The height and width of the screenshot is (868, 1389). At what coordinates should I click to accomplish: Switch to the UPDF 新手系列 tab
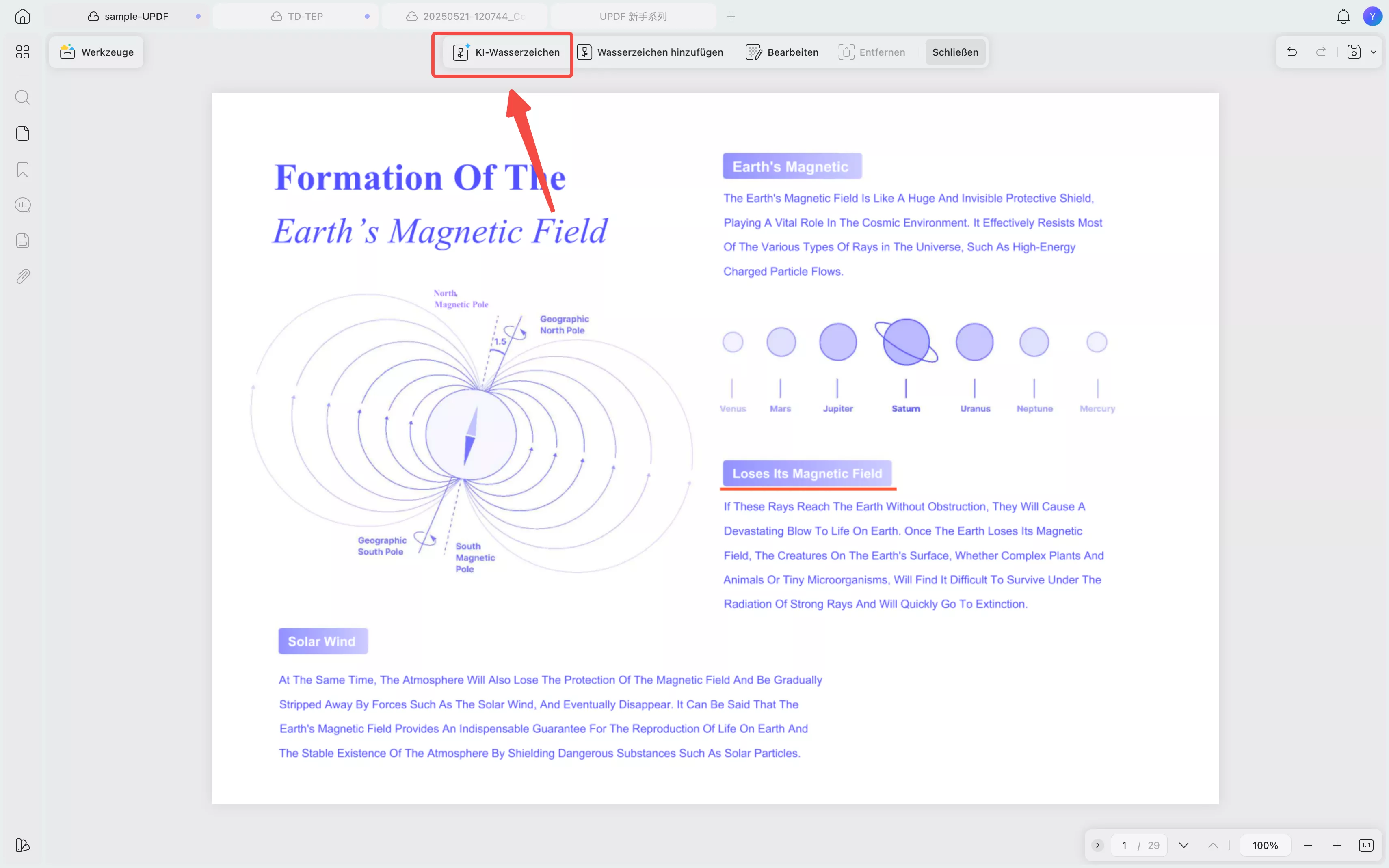[633, 16]
